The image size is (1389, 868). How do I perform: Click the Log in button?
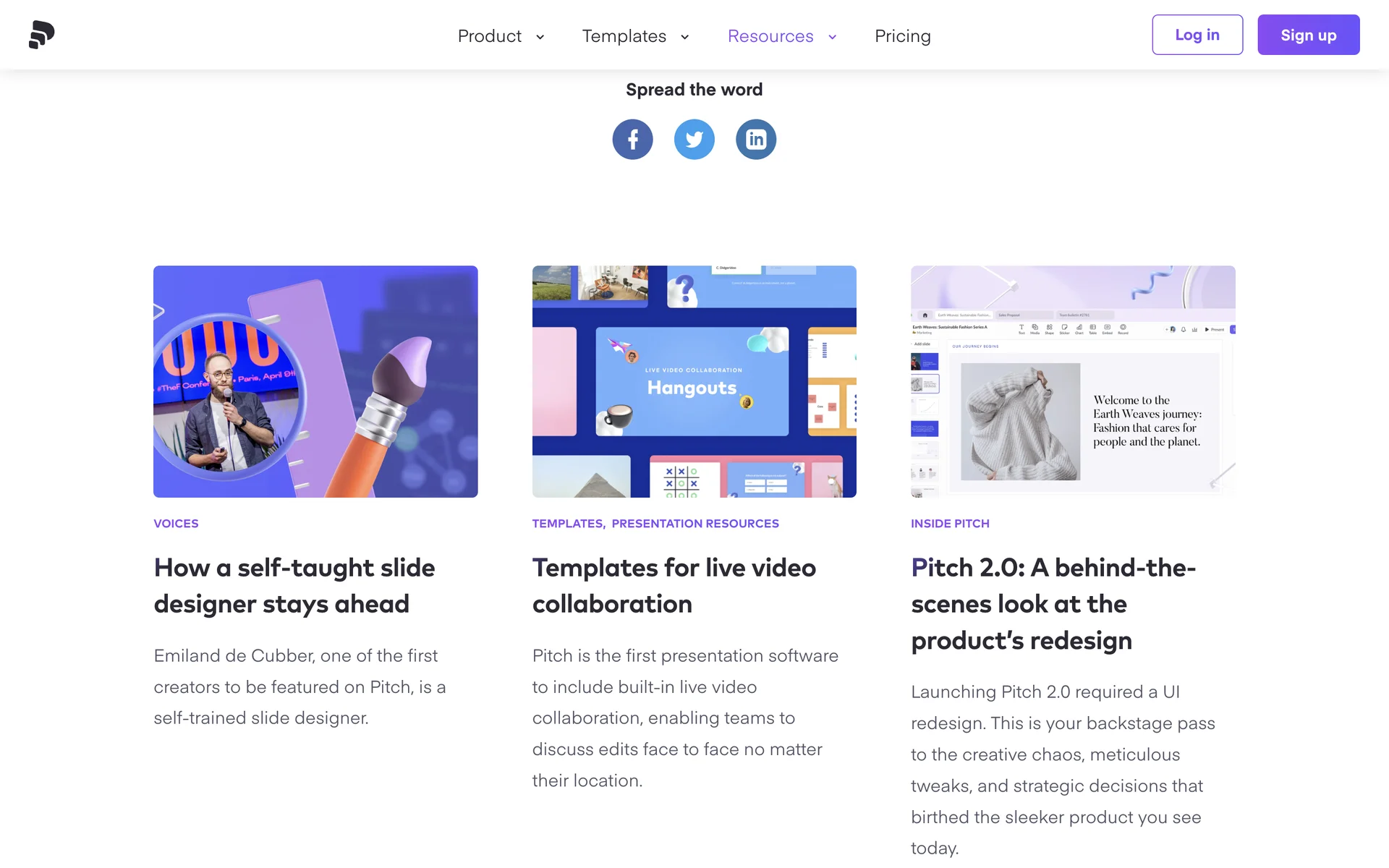tap(1197, 35)
